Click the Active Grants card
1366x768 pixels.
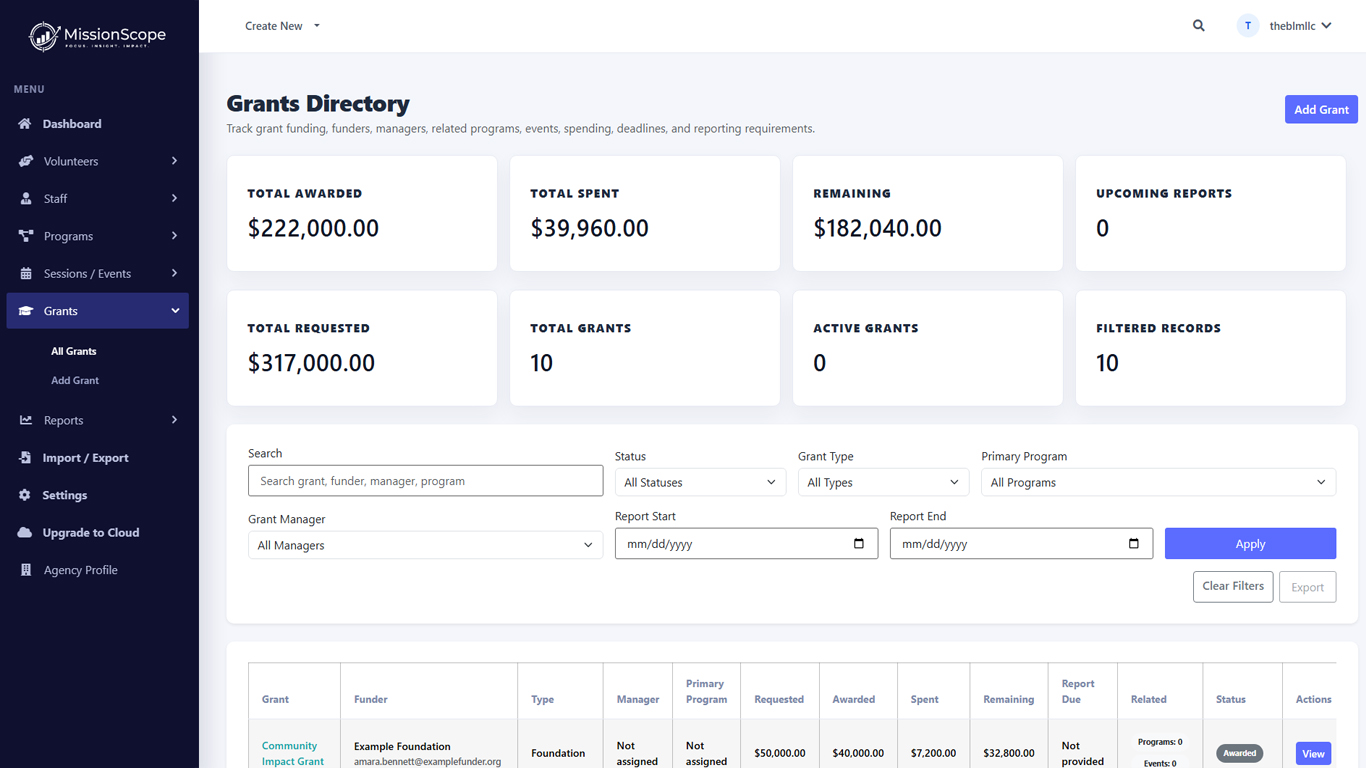click(x=928, y=348)
